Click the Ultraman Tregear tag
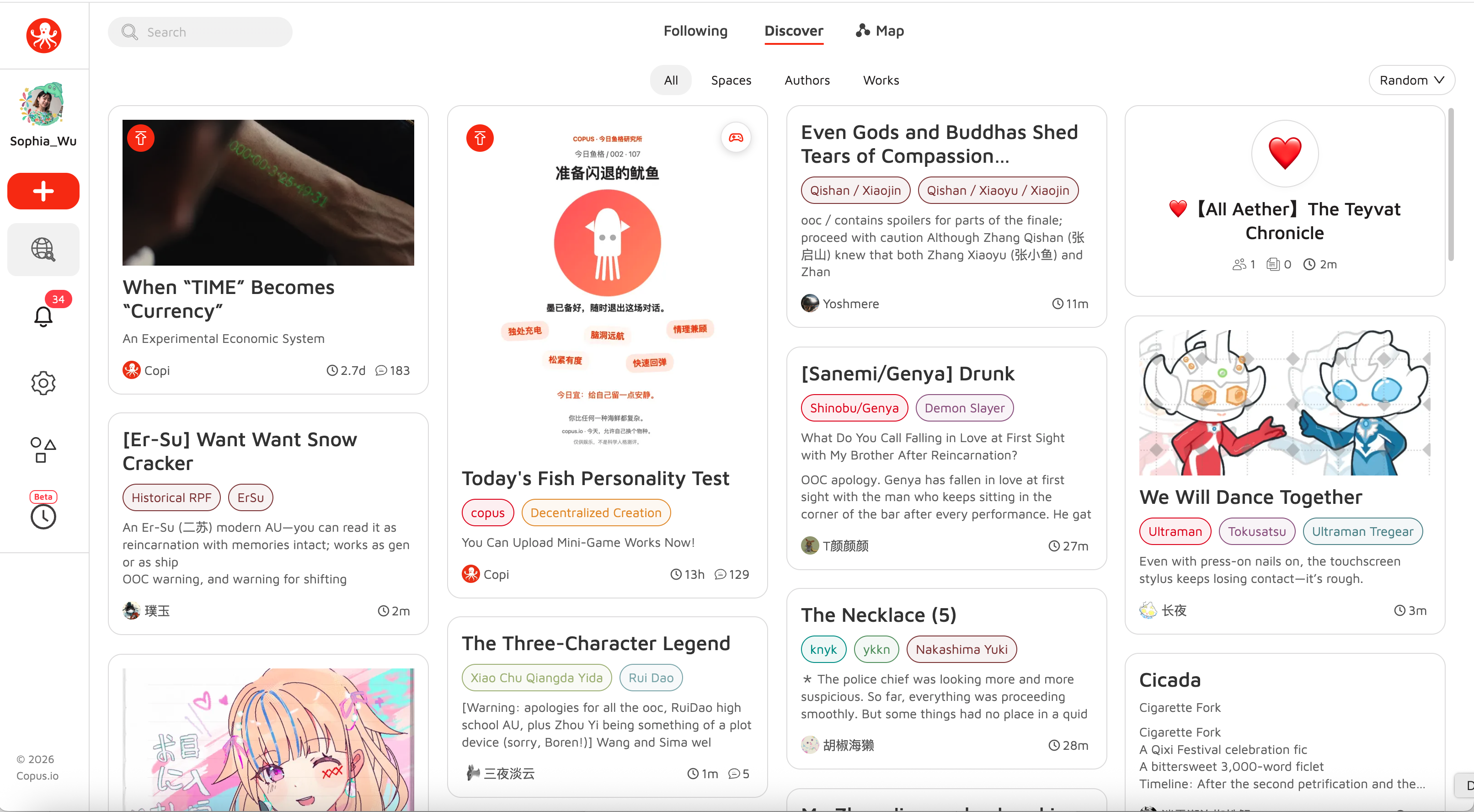Viewport: 1474px width, 812px height. pyautogui.click(x=1362, y=532)
